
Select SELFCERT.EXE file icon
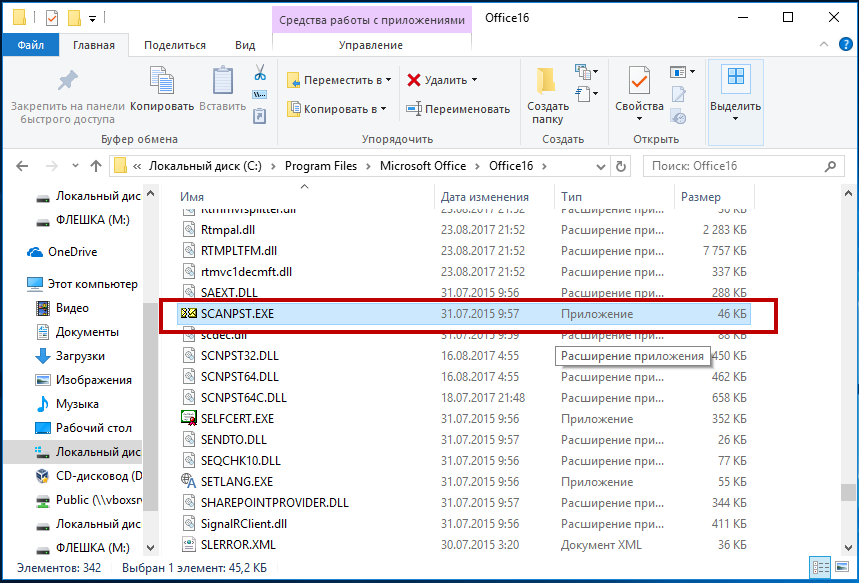tap(188, 419)
